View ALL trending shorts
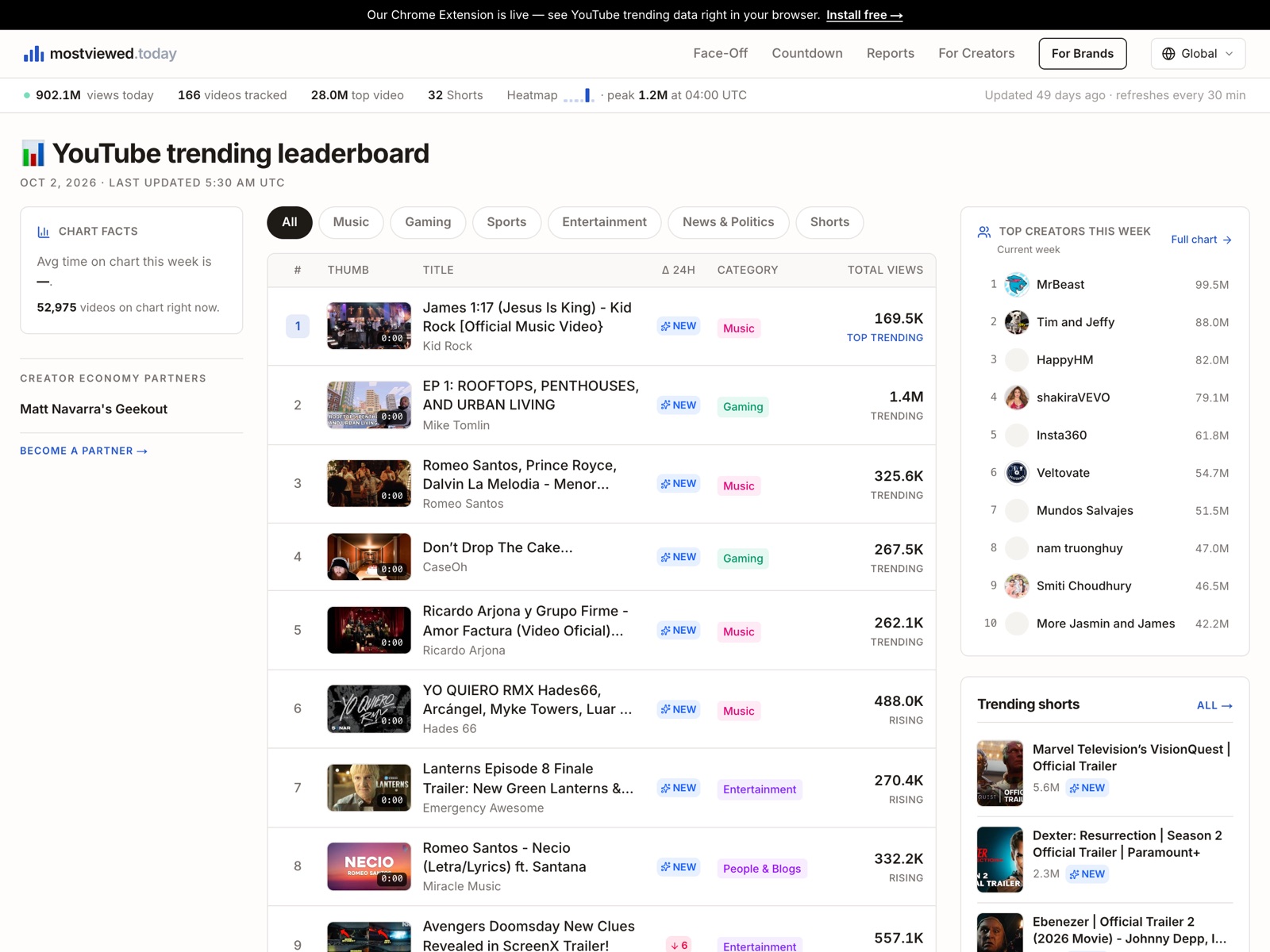The image size is (1270, 952). [1214, 705]
